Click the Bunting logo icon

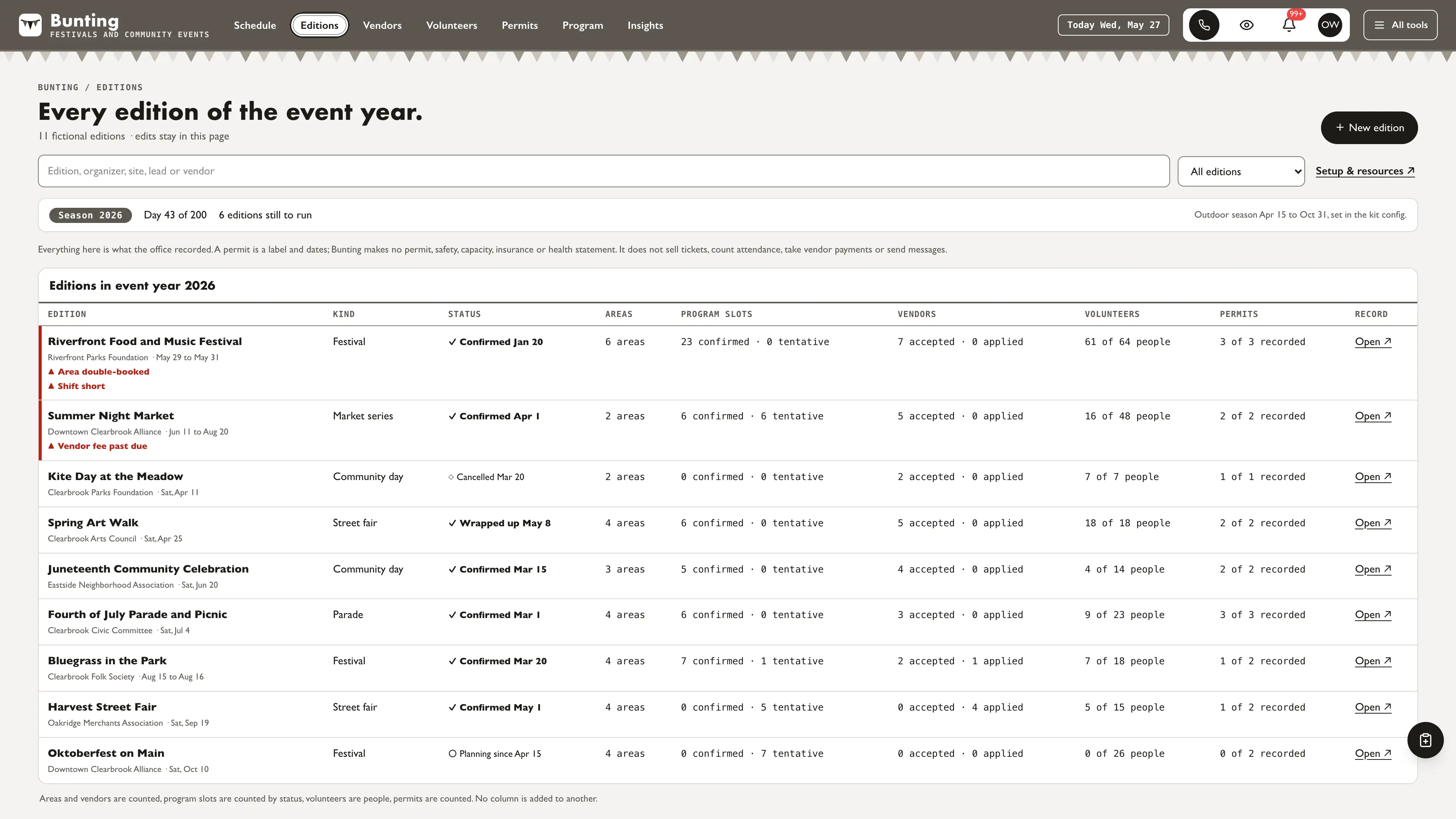pos(30,25)
